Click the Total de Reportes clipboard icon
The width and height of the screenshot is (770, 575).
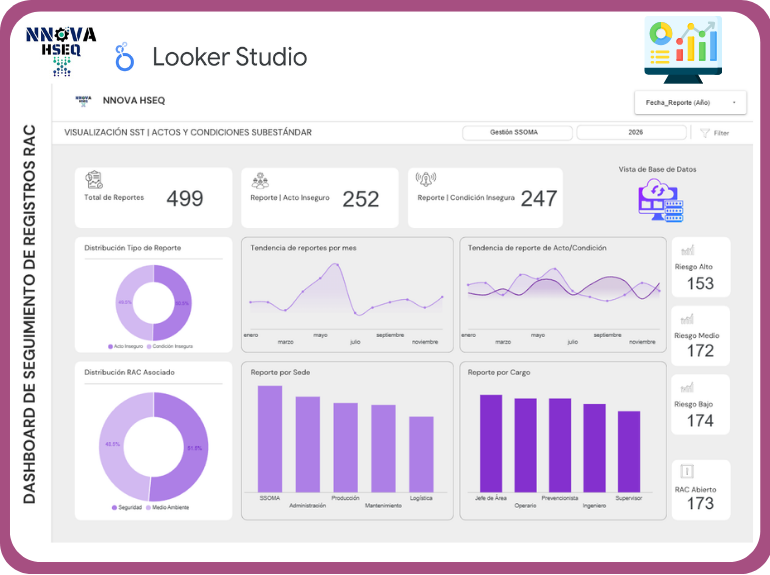pyautogui.click(x=94, y=179)
